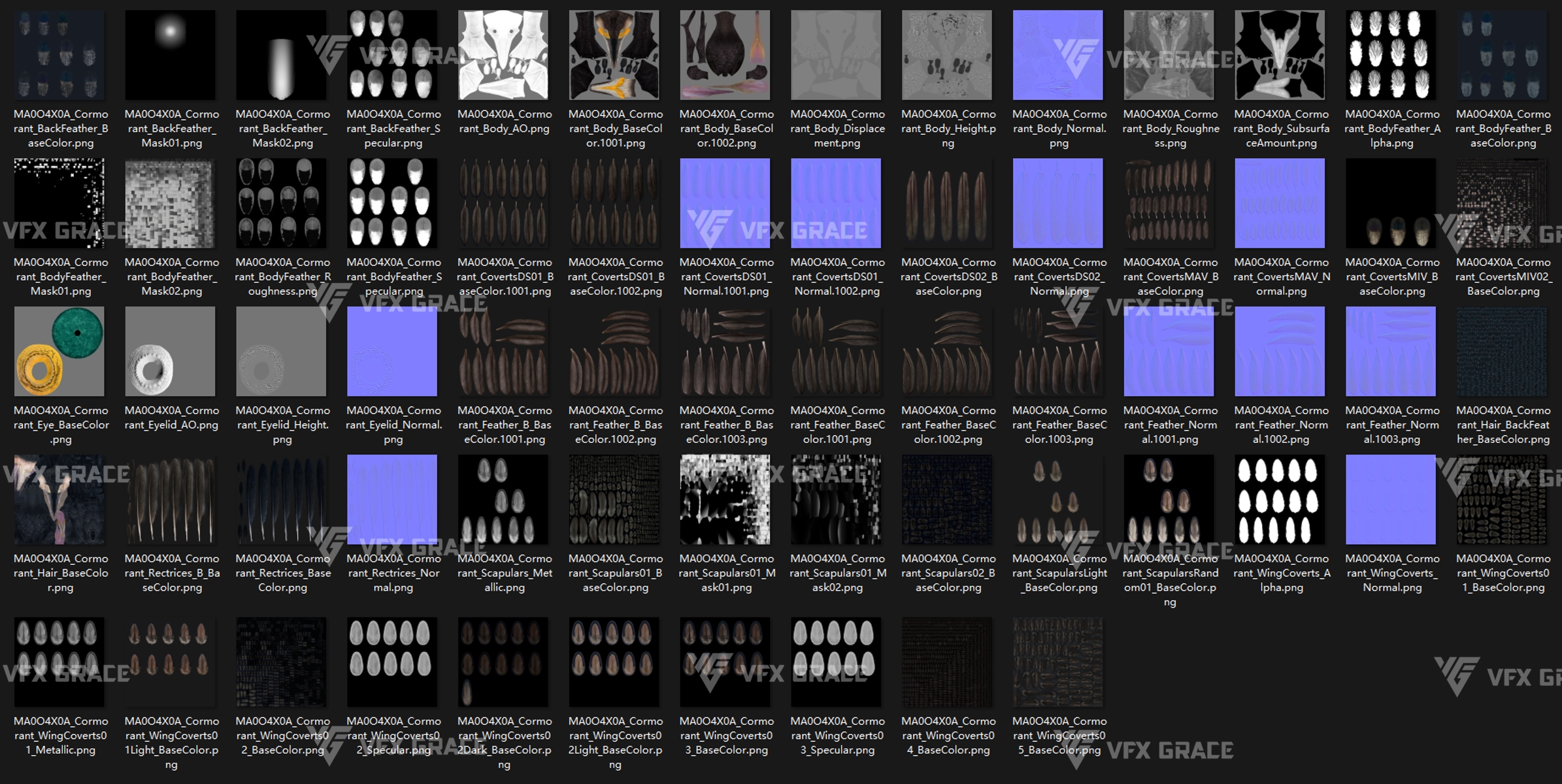Viewport: 1562px width, 784px height.
Task: Select Cormorant_Feather_Normal.1002.png thumbnail
Action: pyautogui.click(x=1280, y=351)
